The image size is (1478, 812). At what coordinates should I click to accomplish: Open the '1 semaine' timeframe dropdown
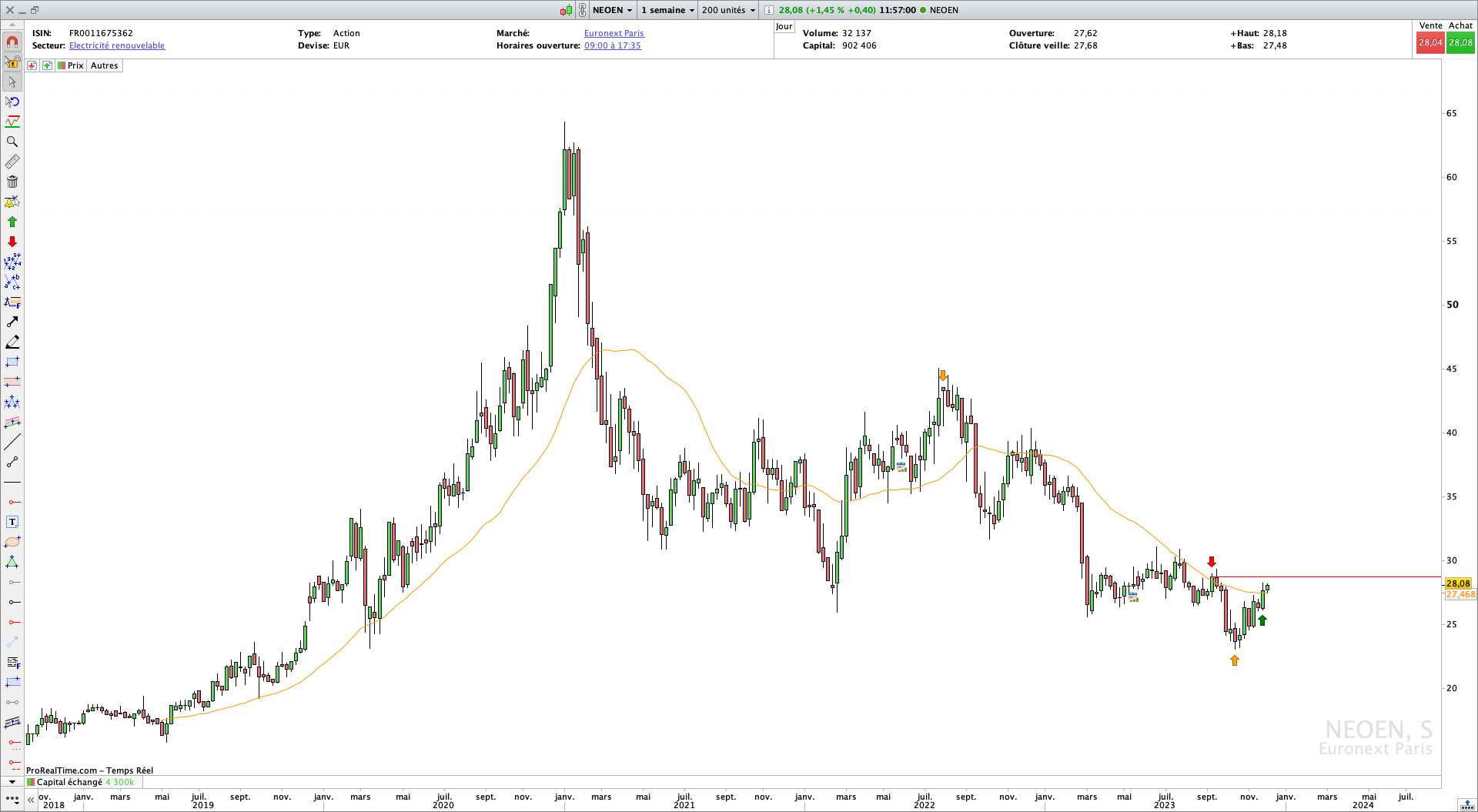667,10
